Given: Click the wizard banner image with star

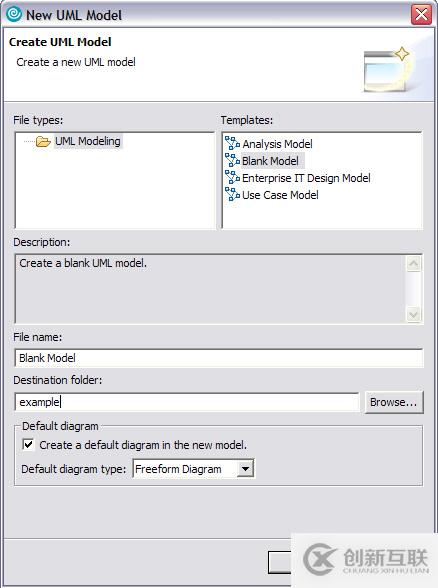Looking at the screenshot, I should click(388, 70).
